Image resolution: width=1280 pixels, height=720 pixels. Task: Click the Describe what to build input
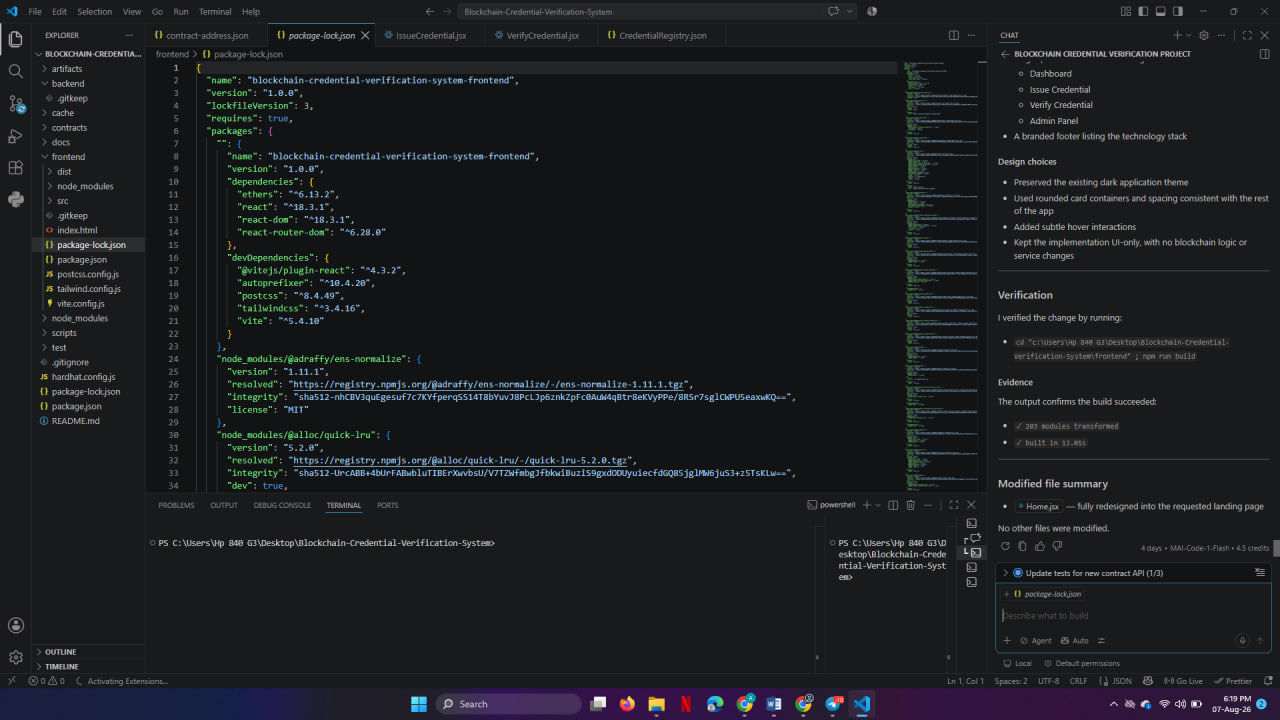pyautogui.click(x=1133, y=616)
